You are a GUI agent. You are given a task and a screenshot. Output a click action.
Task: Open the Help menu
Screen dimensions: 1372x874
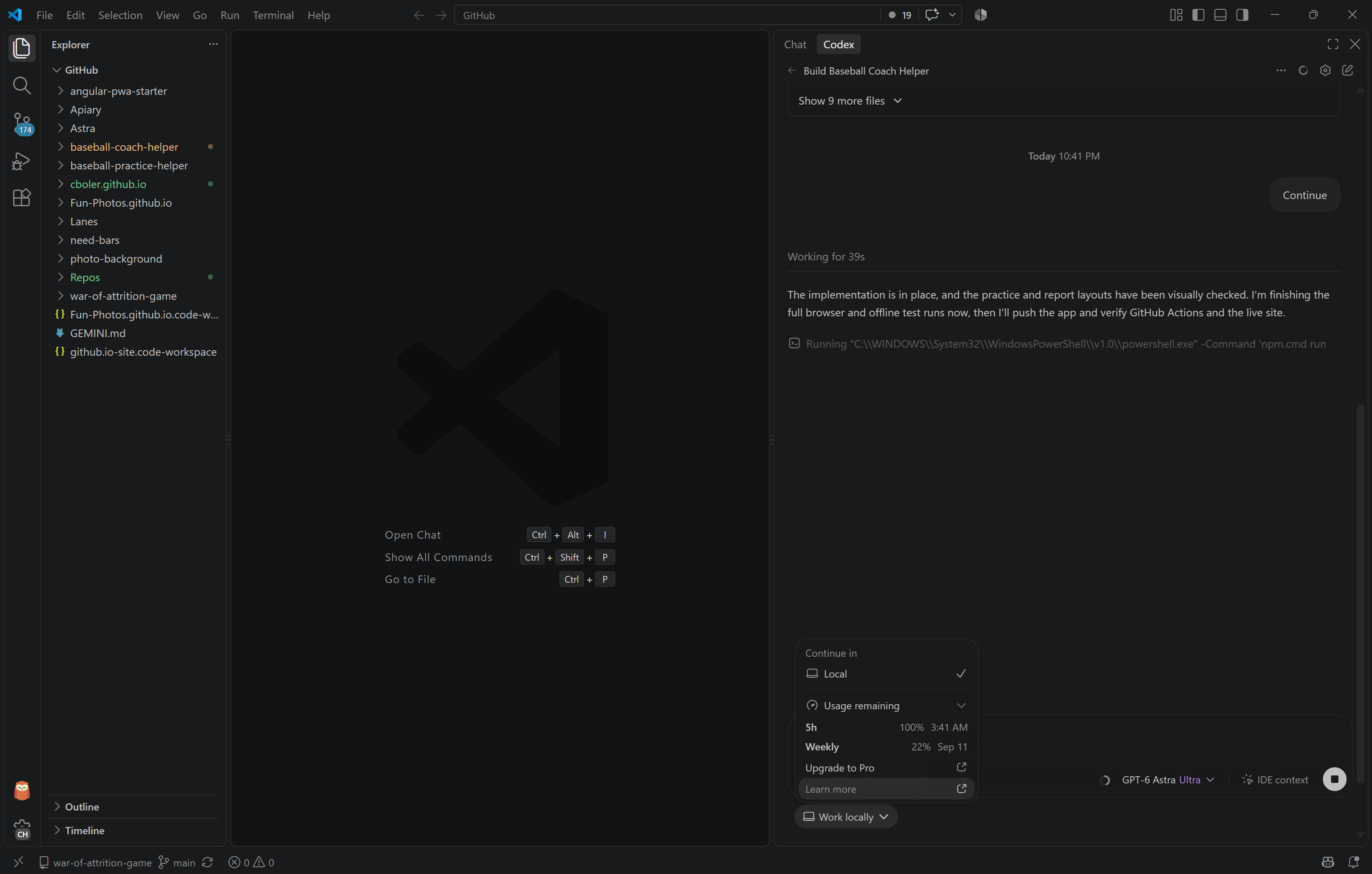tap(318, 15)
